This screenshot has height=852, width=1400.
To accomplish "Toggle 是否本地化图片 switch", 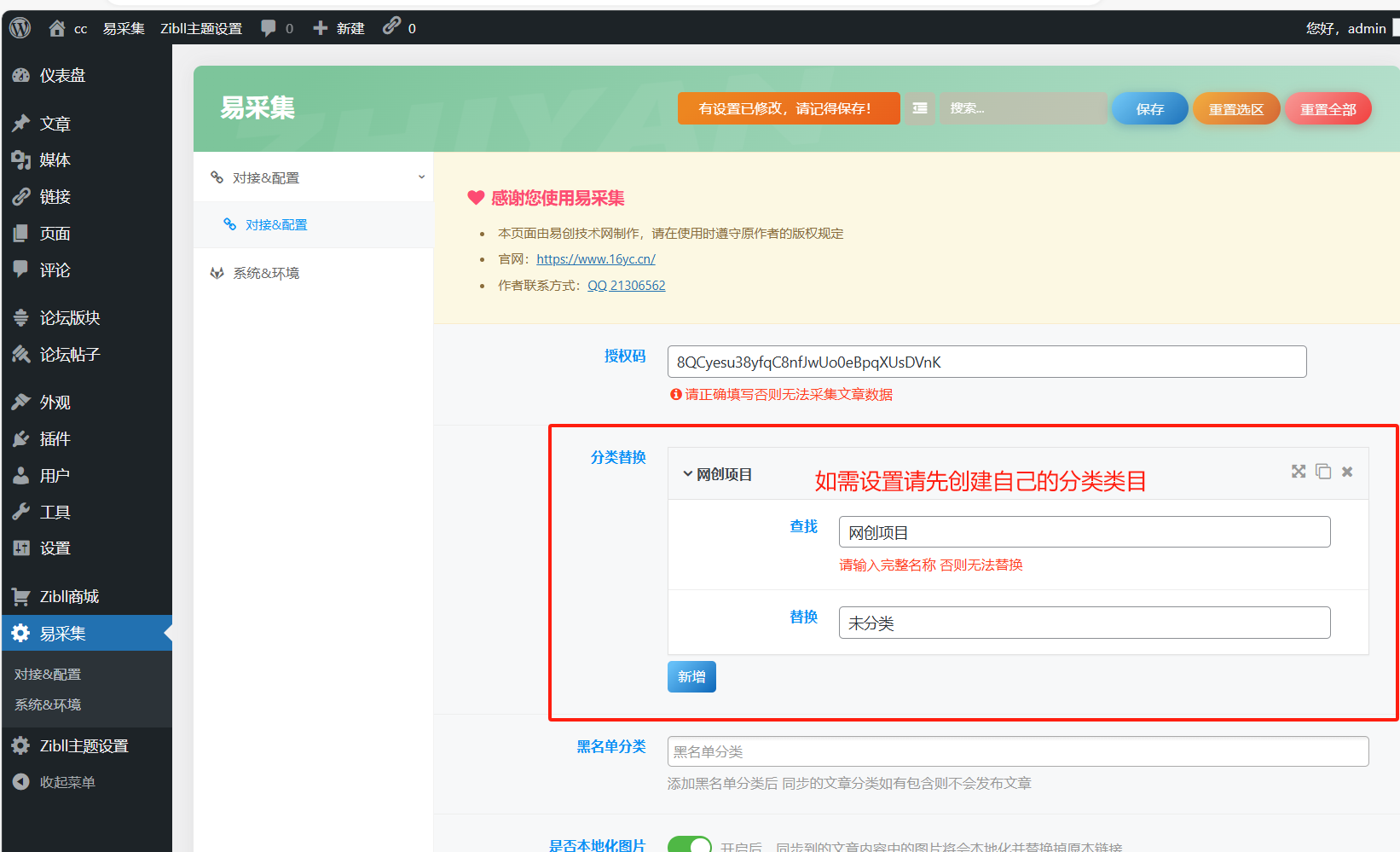I will coord(690,845).
